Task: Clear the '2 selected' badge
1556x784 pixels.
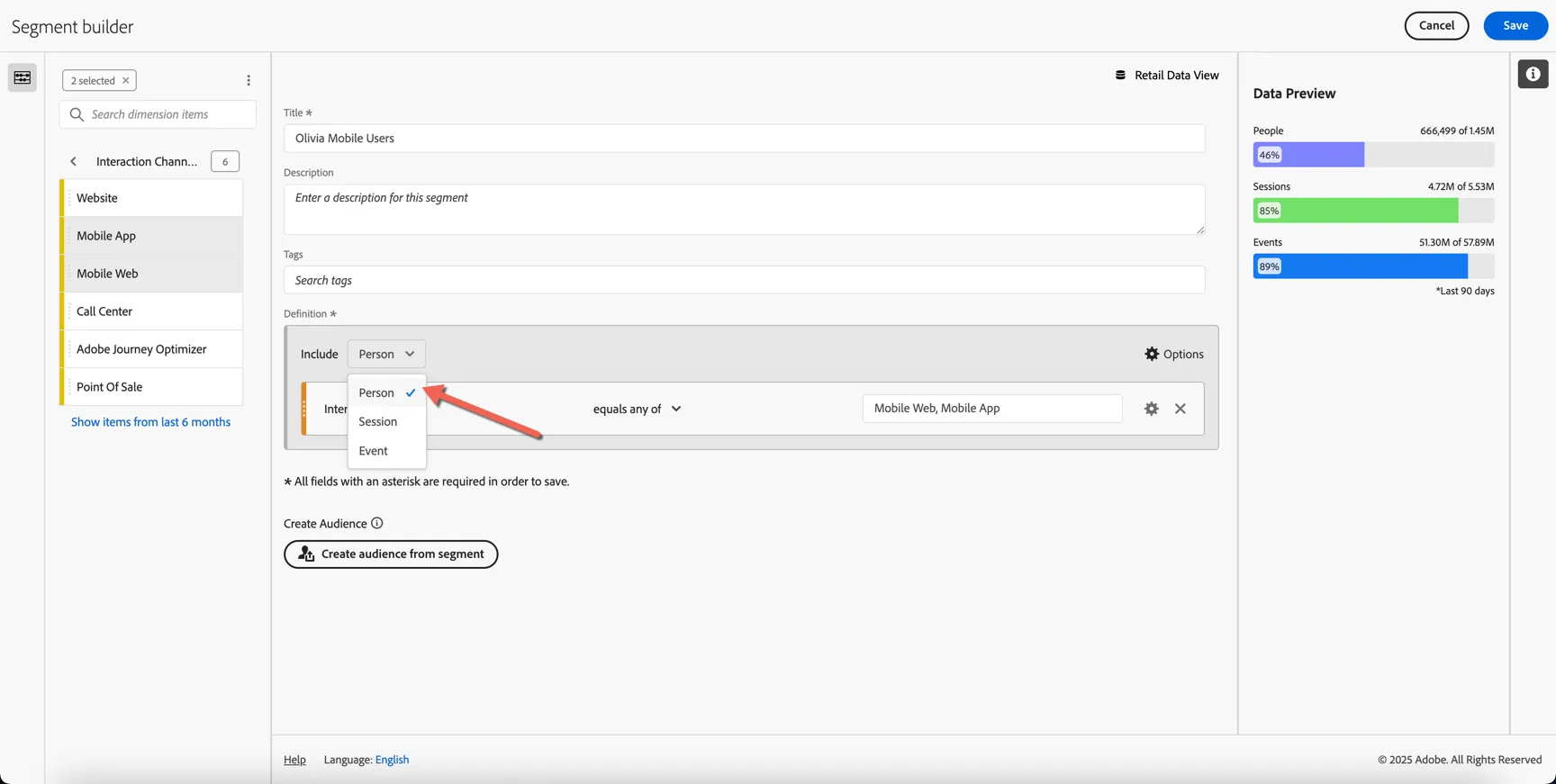Action: [126, 80]
